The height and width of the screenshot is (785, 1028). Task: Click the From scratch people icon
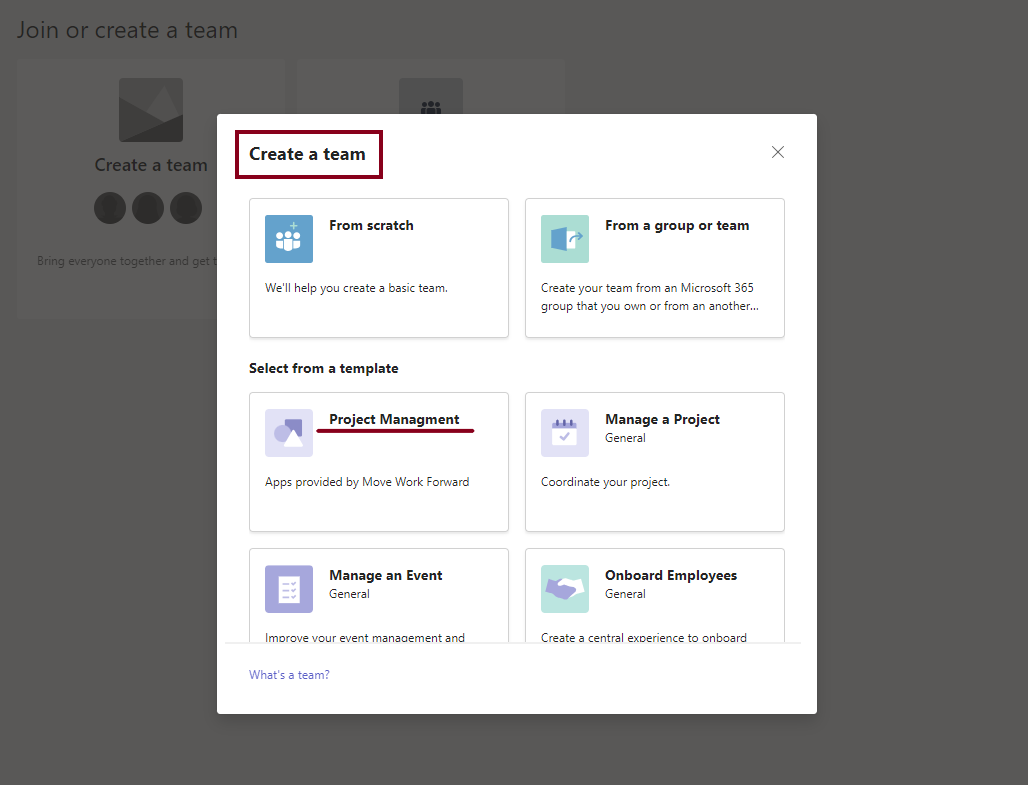click(x=288, y=238)
